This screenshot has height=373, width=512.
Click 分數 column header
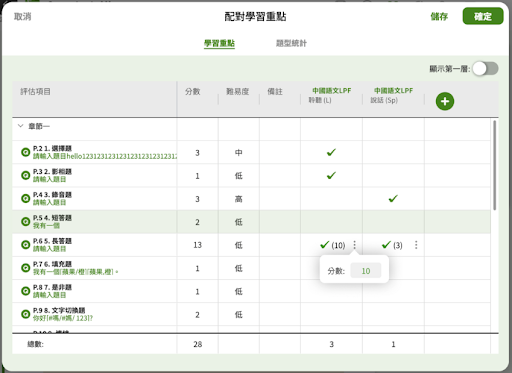coord(193,92)
